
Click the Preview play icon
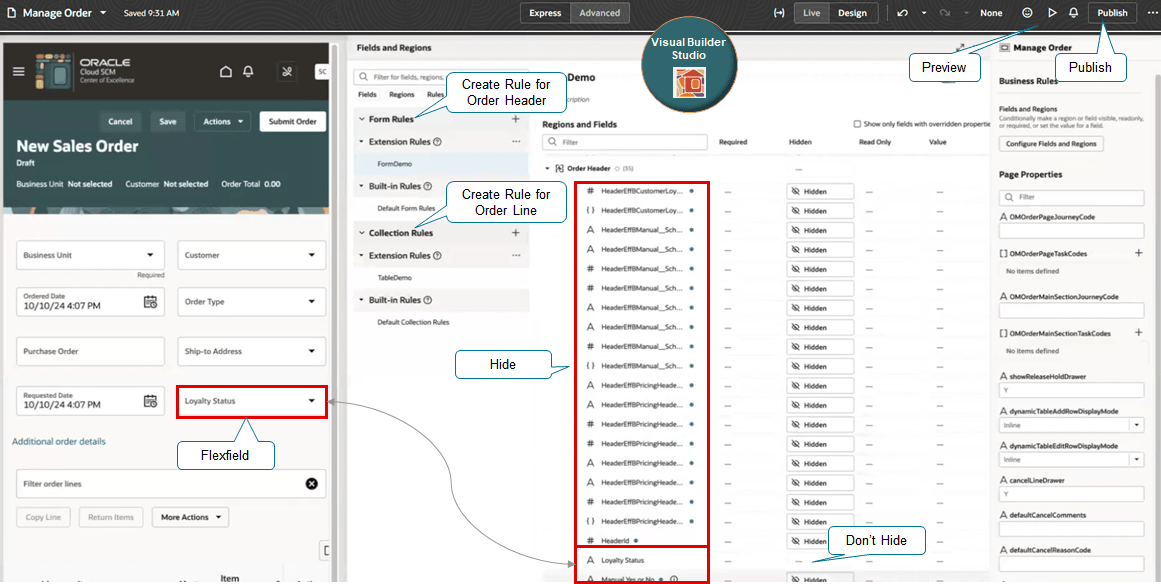(x=1051, y=13)
